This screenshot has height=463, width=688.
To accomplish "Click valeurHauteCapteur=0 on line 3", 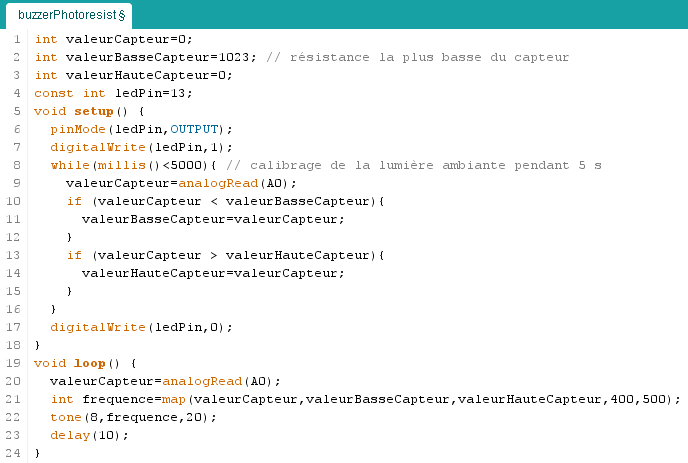I will coord(133,75).
